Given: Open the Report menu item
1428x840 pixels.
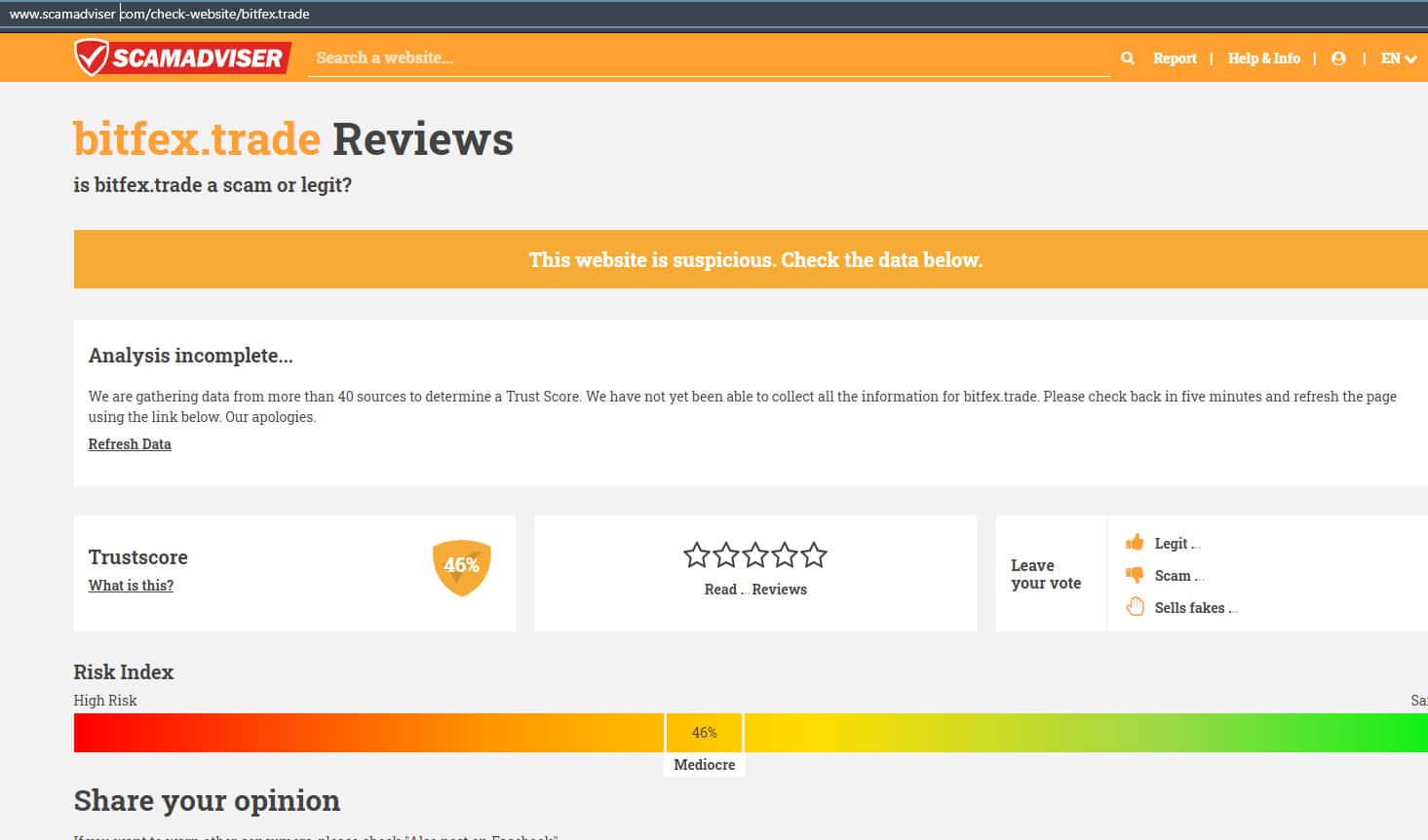Looking at the screenshot, I should [1175, 58].
